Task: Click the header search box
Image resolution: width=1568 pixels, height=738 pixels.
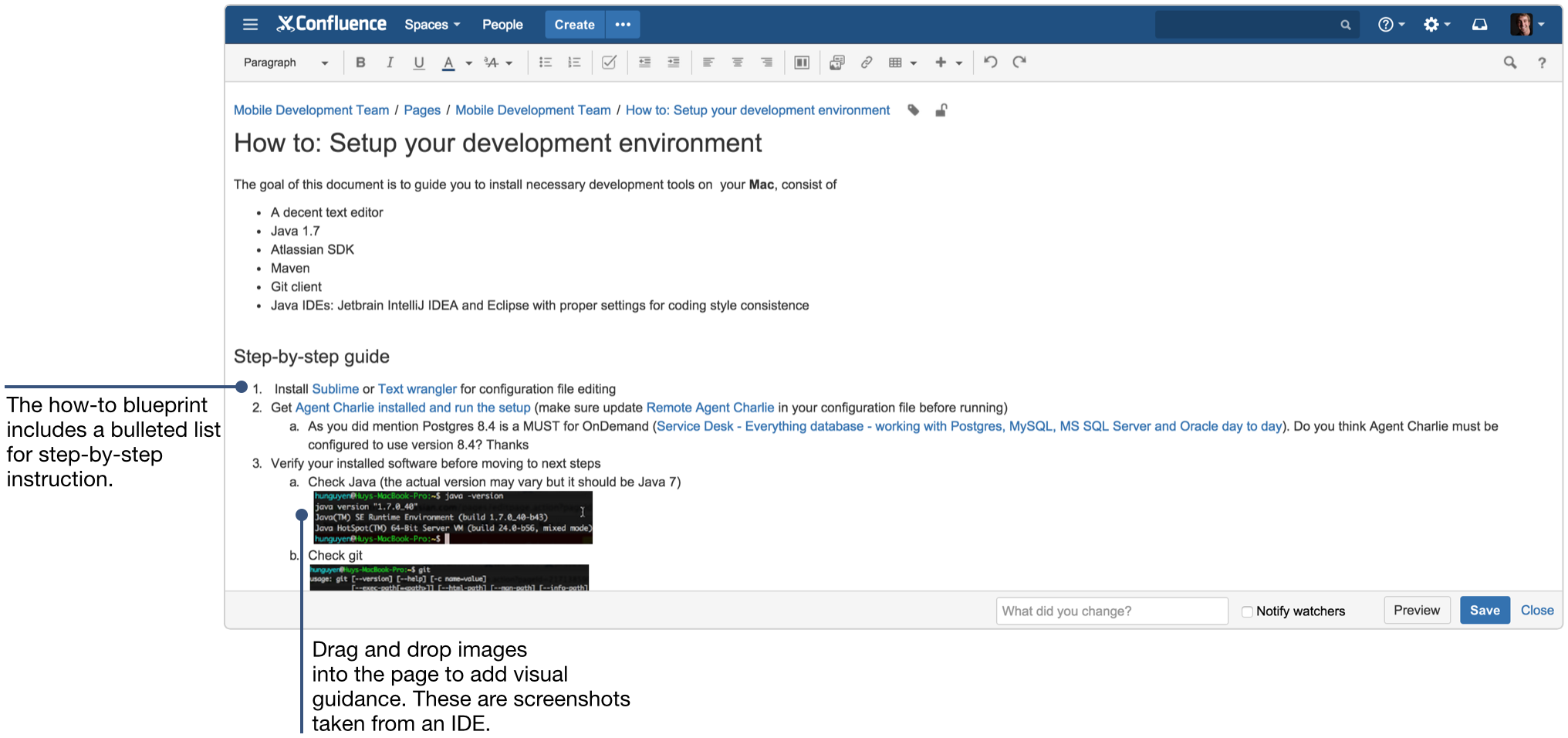Action: click(x=1257, y=25)
